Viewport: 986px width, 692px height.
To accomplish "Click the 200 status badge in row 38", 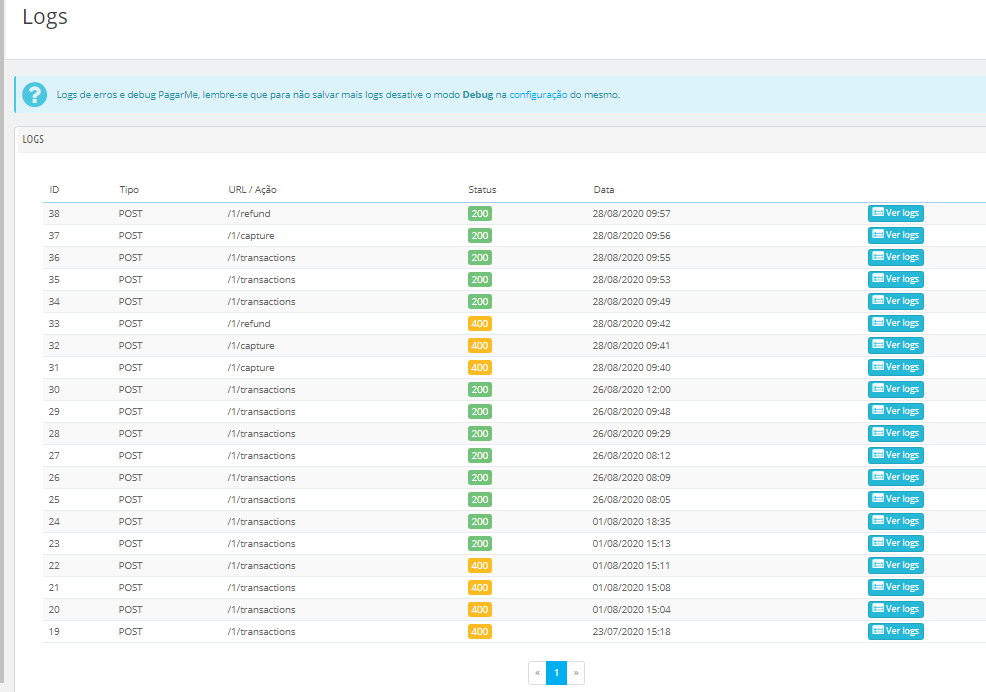I will pos(480,214).
